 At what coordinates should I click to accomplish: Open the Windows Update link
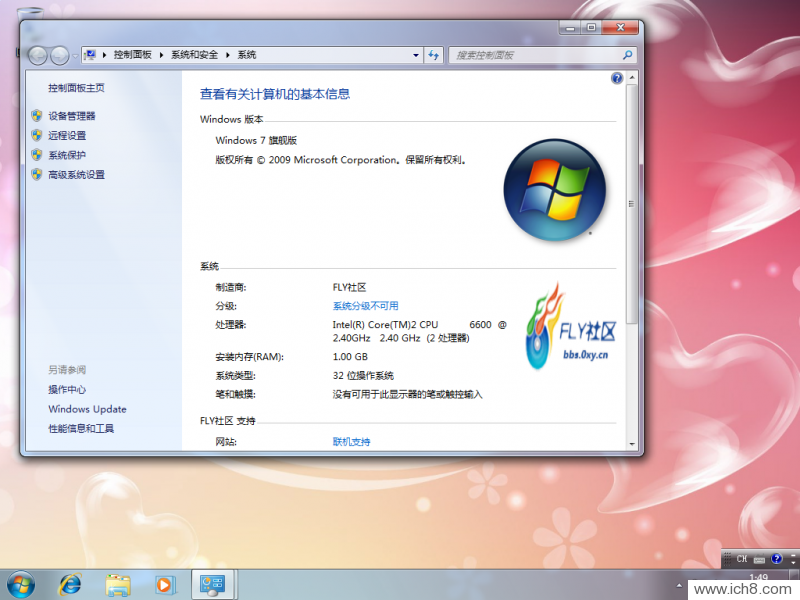tap(87, 409)
